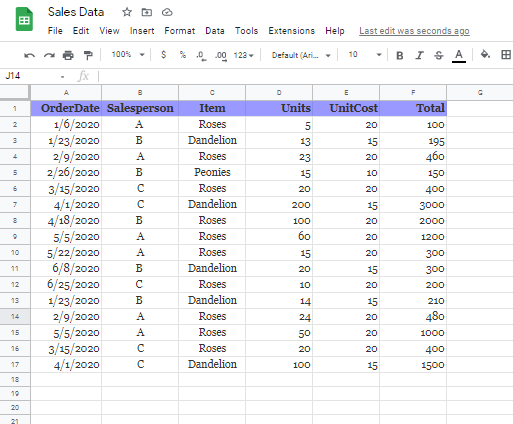The image size is (513, 424).
Task: Toggle Italic formatting
Action: click(x=419, y=55)
